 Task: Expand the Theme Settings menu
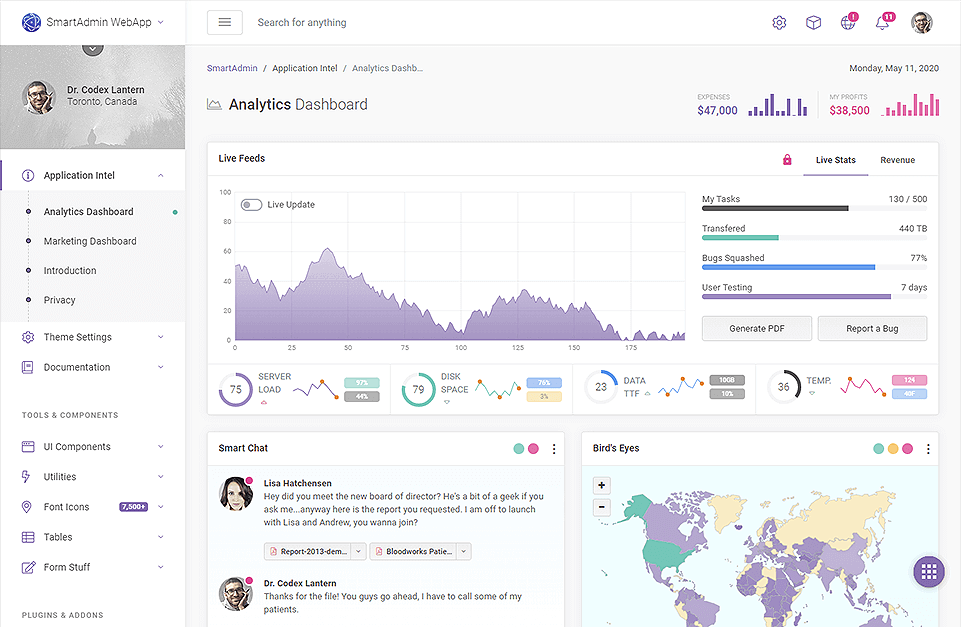coord(92,337)
